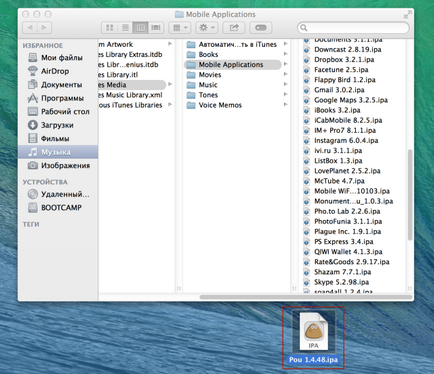This screenshot has height=374, width=434.
Task: Click the horizontal scrollbar at window bottom
Action: 305,297
